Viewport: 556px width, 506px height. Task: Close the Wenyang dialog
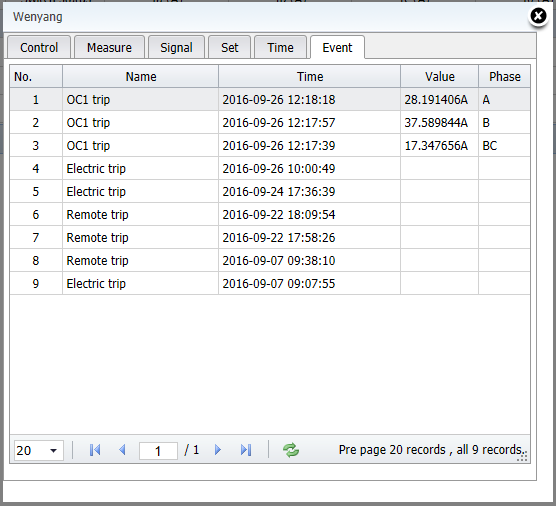[x=538, y=16]
